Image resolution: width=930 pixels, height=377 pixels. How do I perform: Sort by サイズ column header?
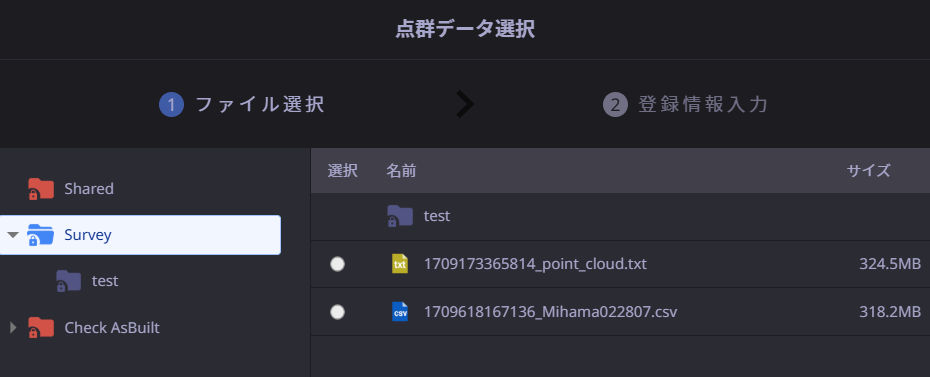[868, 171]
